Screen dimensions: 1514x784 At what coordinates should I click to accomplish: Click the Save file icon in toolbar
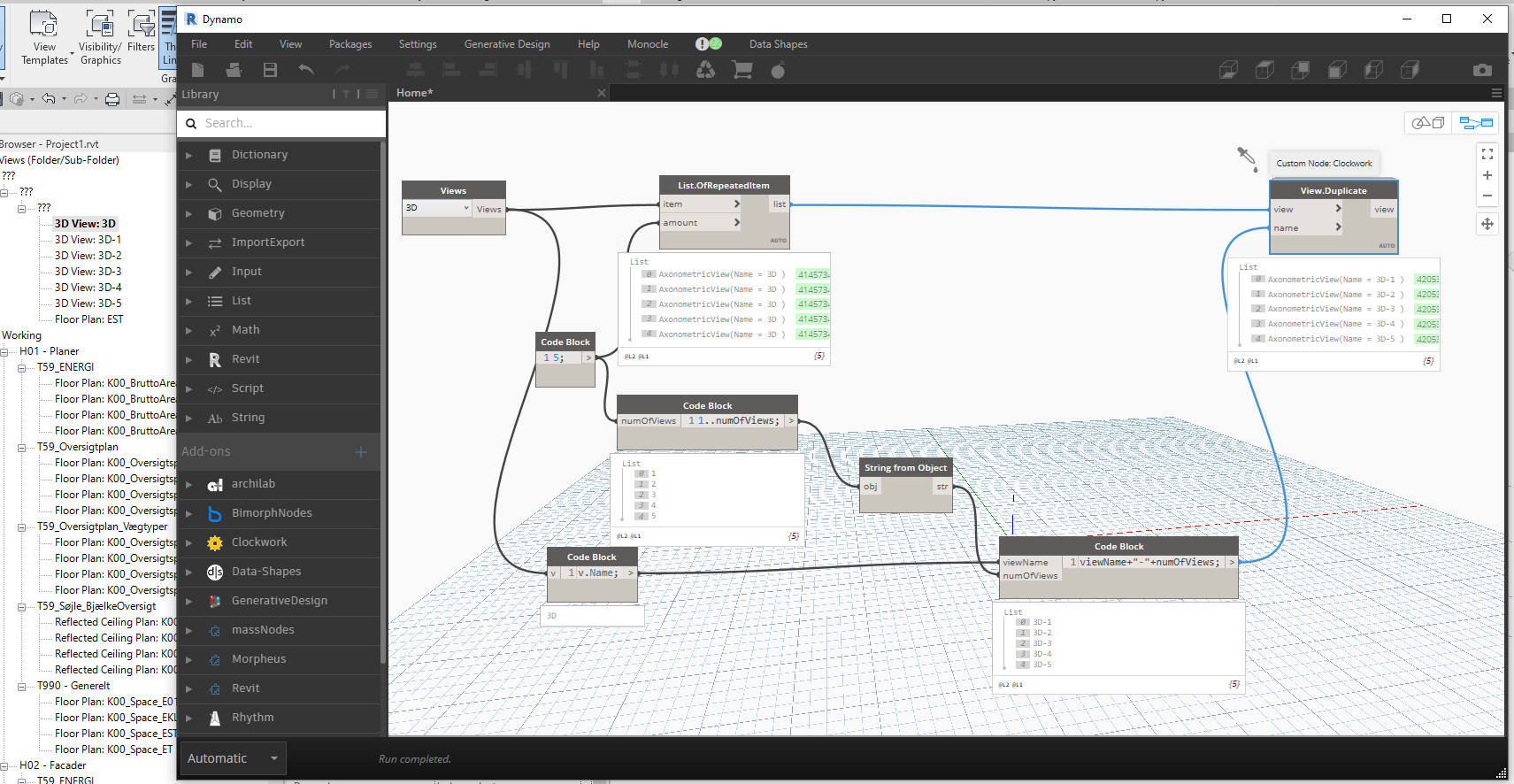[270, 70]
